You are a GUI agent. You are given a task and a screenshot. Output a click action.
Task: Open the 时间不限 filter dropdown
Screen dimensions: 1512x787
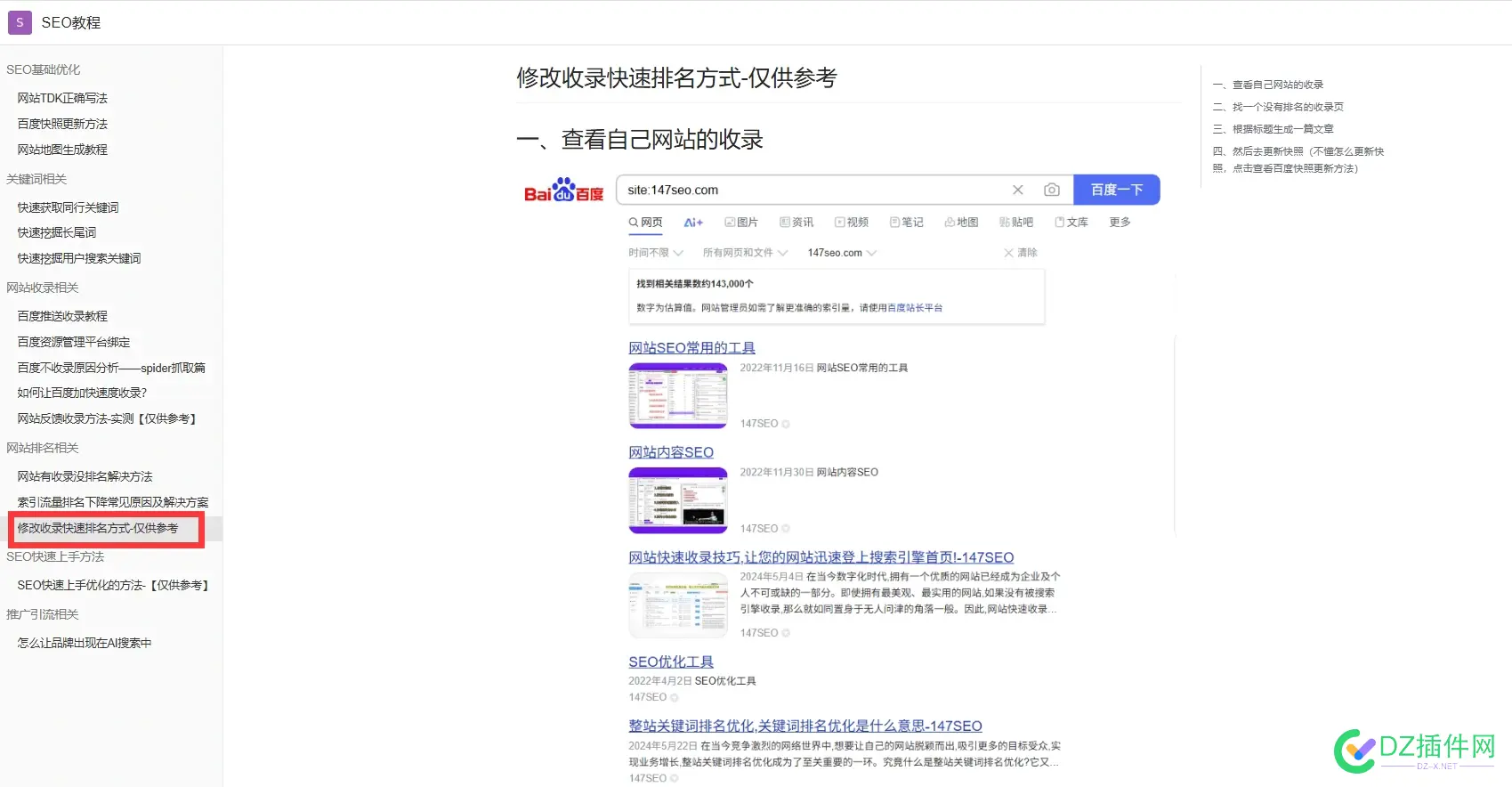(656, 253)
